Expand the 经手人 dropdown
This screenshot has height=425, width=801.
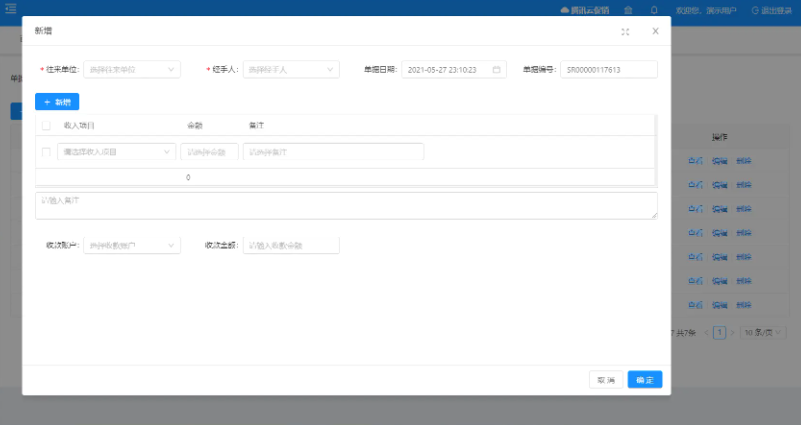tap(291, 69)
